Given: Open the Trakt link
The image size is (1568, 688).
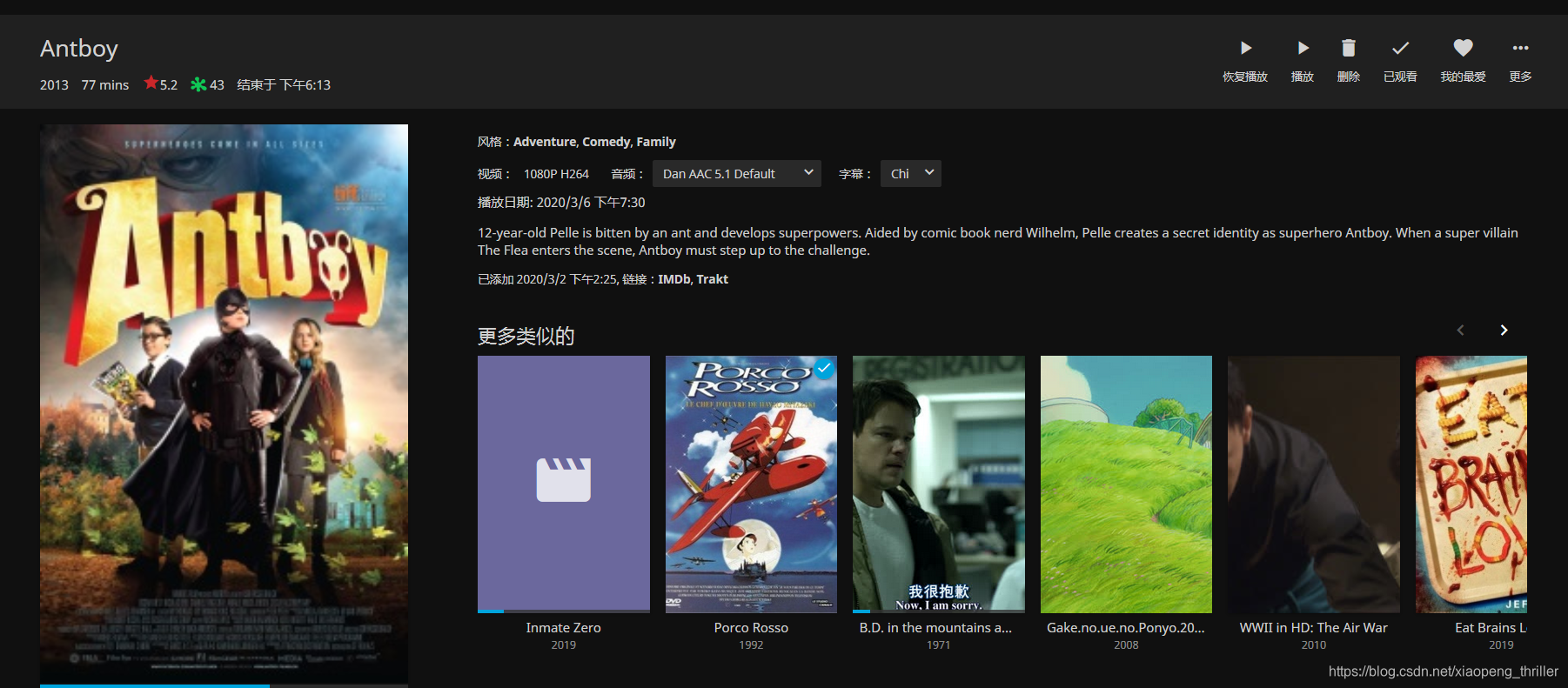Looking at the screenshot, I should 712,279.
